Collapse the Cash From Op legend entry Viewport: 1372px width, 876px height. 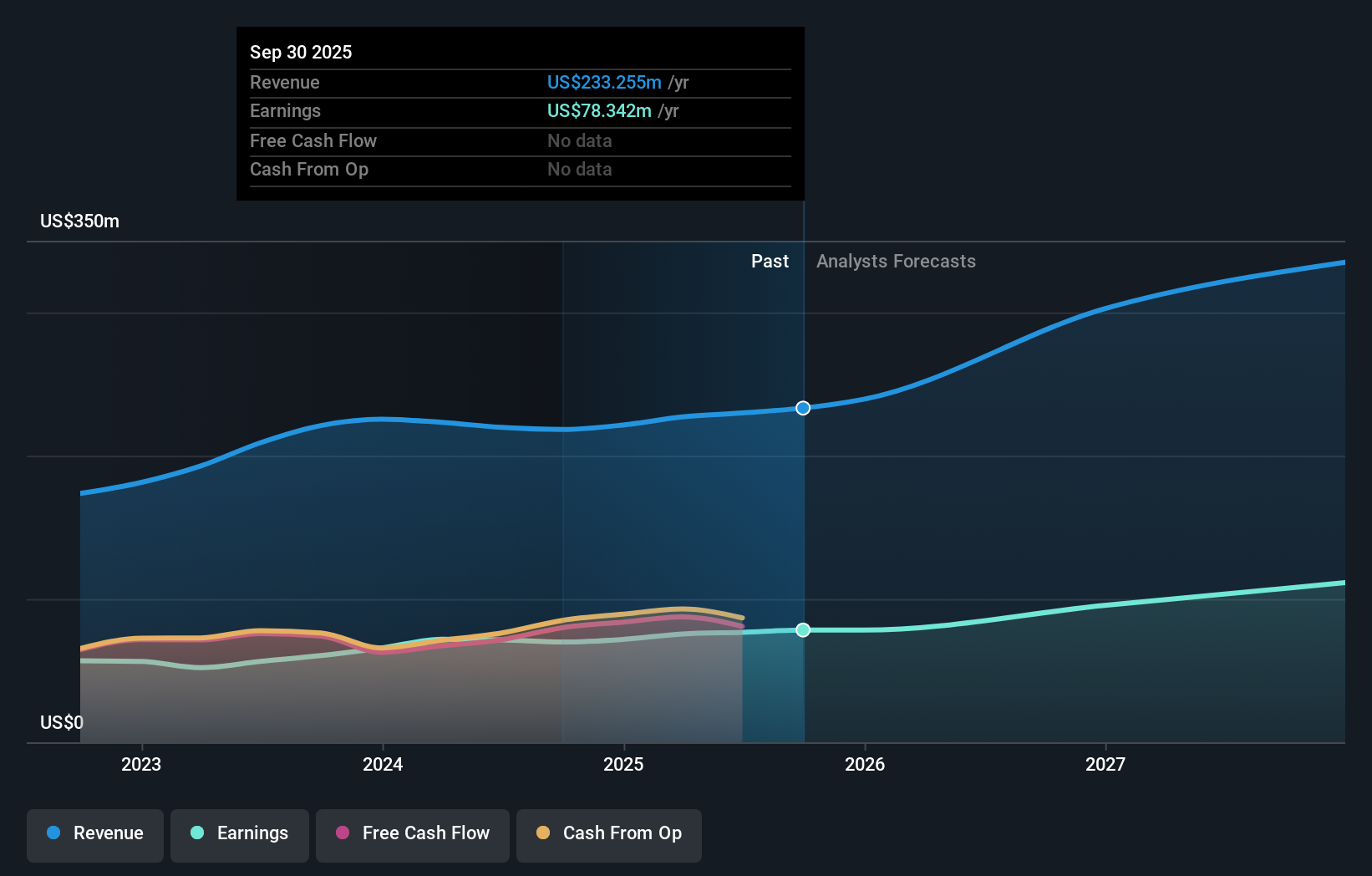pos(608,835)
